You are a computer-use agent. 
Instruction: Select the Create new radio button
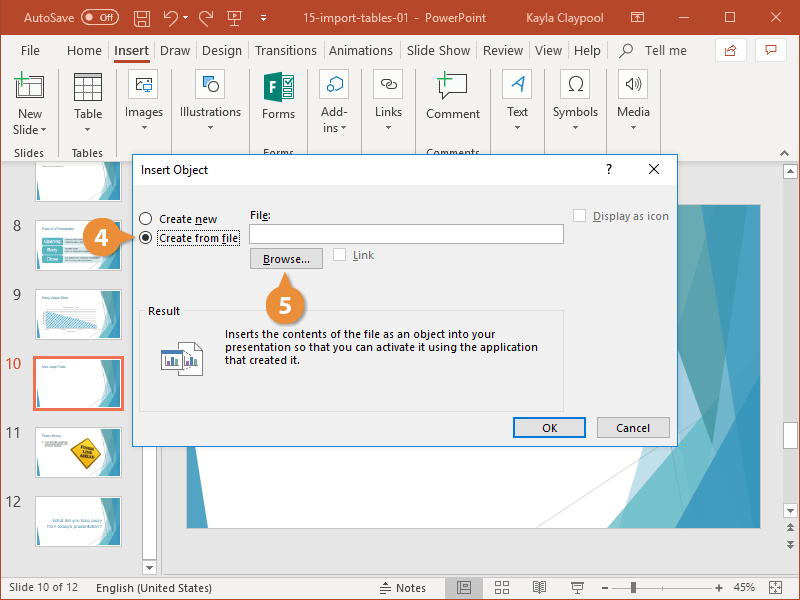coord(146,219)
